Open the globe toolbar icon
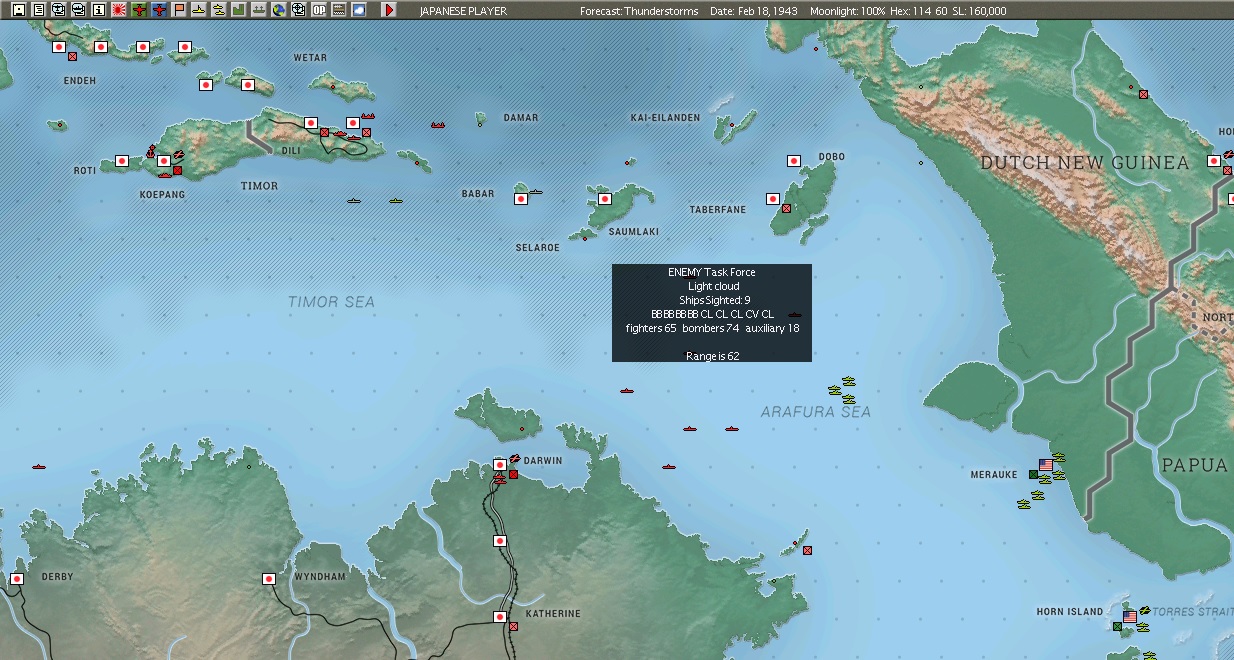The width and height of the screenshot is (1234, 660). click(x=278, y=10)
